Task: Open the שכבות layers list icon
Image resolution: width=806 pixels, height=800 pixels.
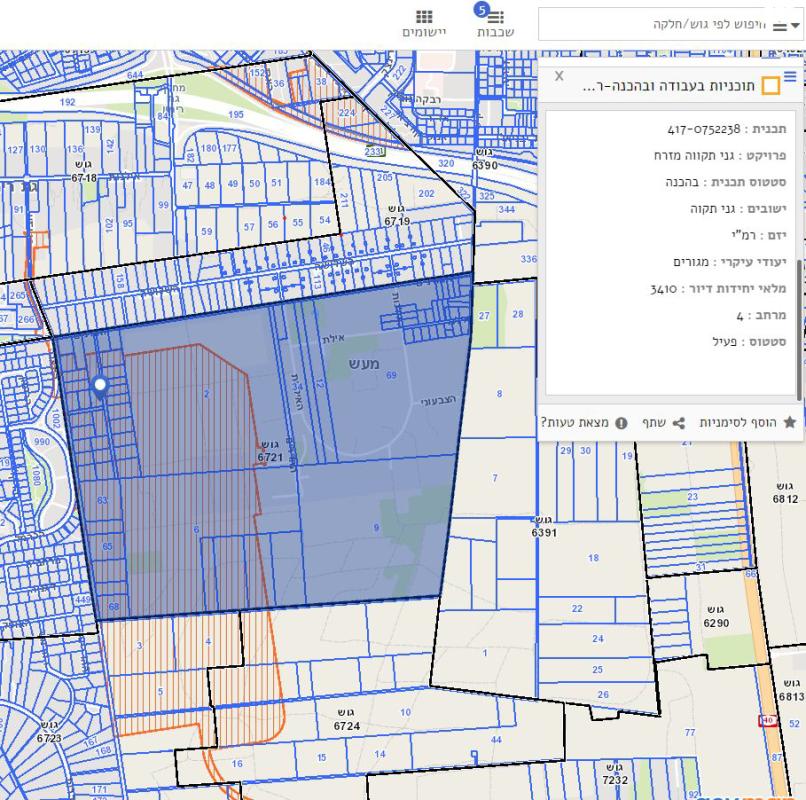Action: click(496, 18)
